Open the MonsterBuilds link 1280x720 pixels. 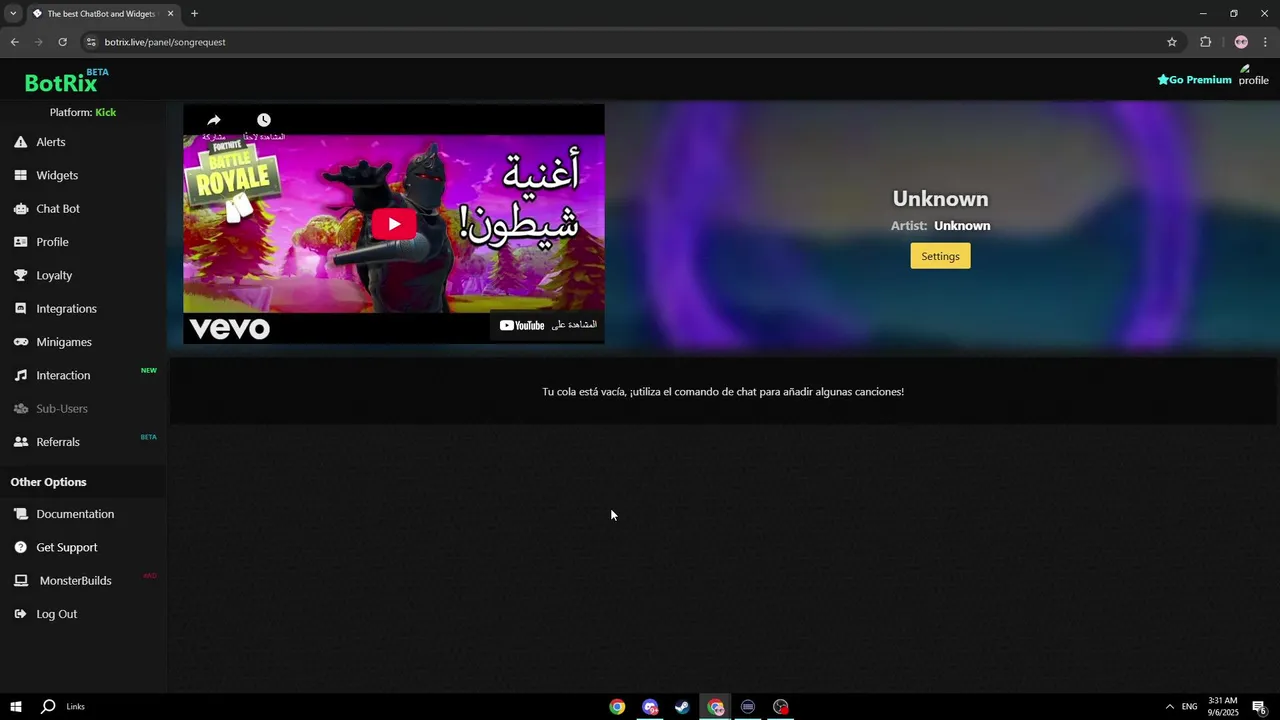[75, 581]
